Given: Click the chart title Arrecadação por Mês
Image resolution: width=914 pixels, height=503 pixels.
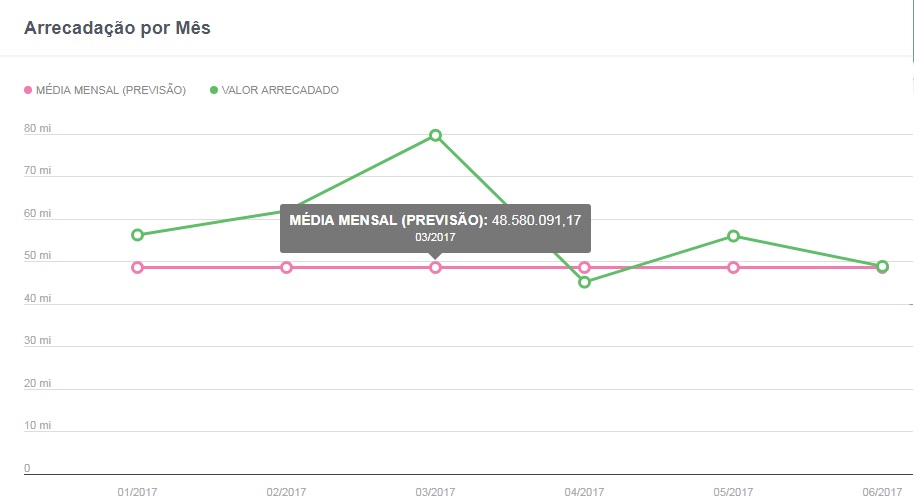Looking at the screenshot, I should click(x=117, y=28).
